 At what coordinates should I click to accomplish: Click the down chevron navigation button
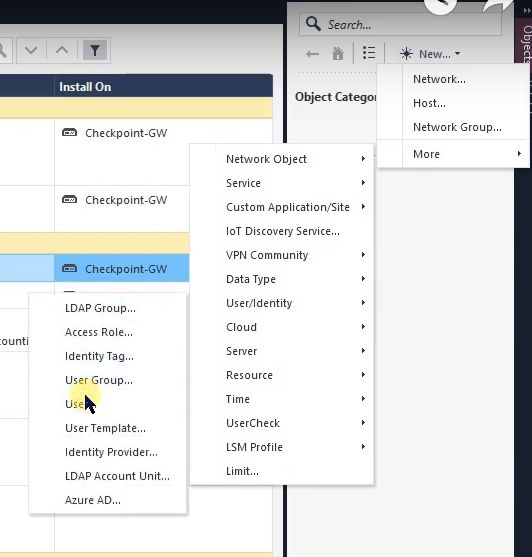31,50
